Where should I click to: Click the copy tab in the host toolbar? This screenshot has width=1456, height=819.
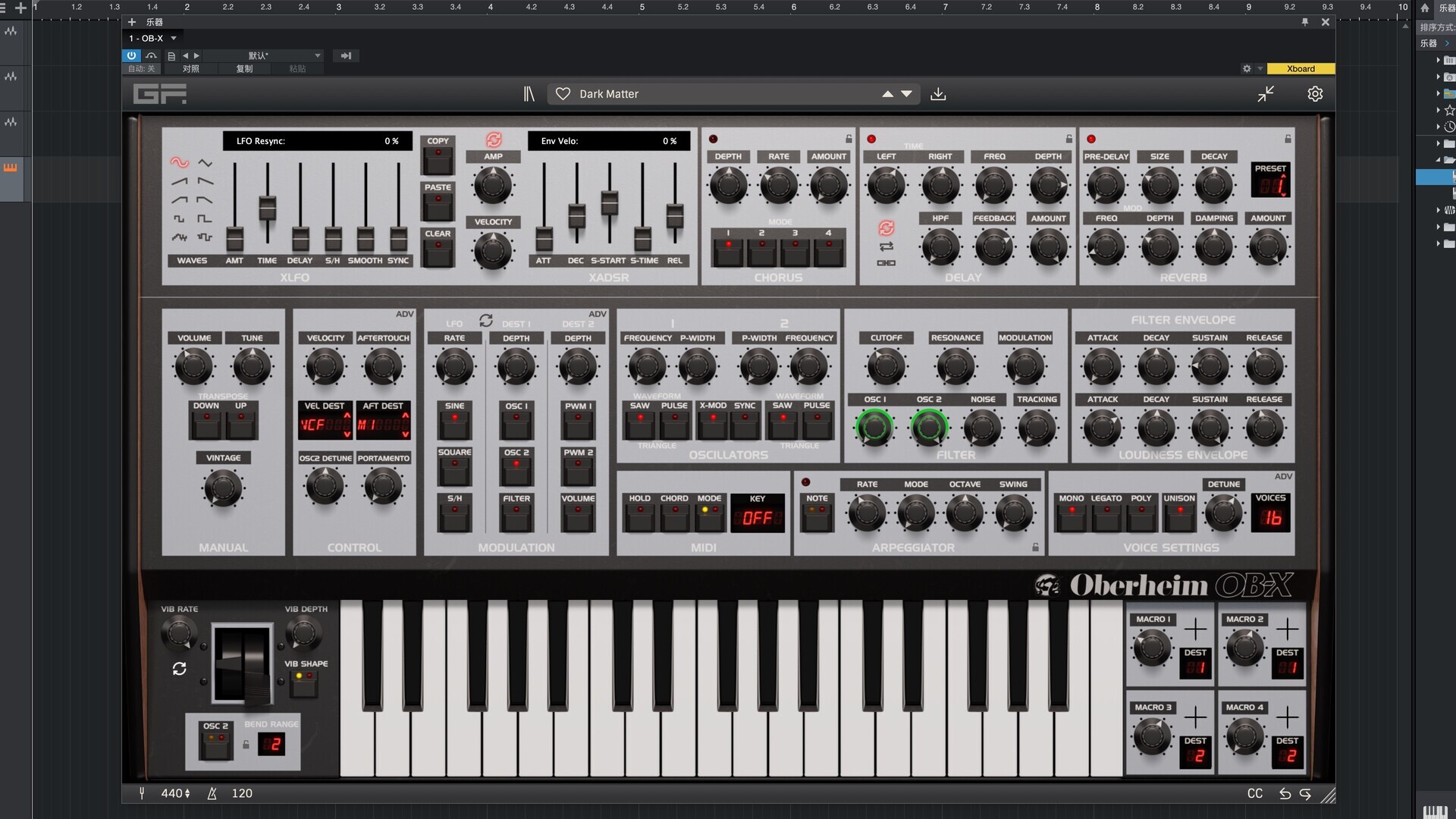tap(244, 69)
